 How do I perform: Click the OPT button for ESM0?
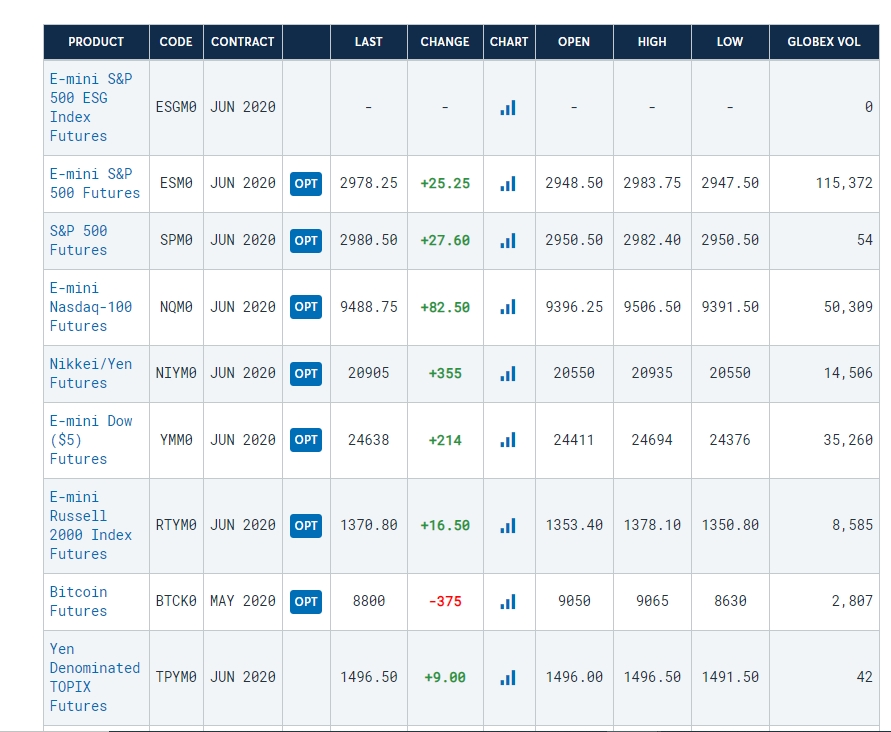(306, 184)
